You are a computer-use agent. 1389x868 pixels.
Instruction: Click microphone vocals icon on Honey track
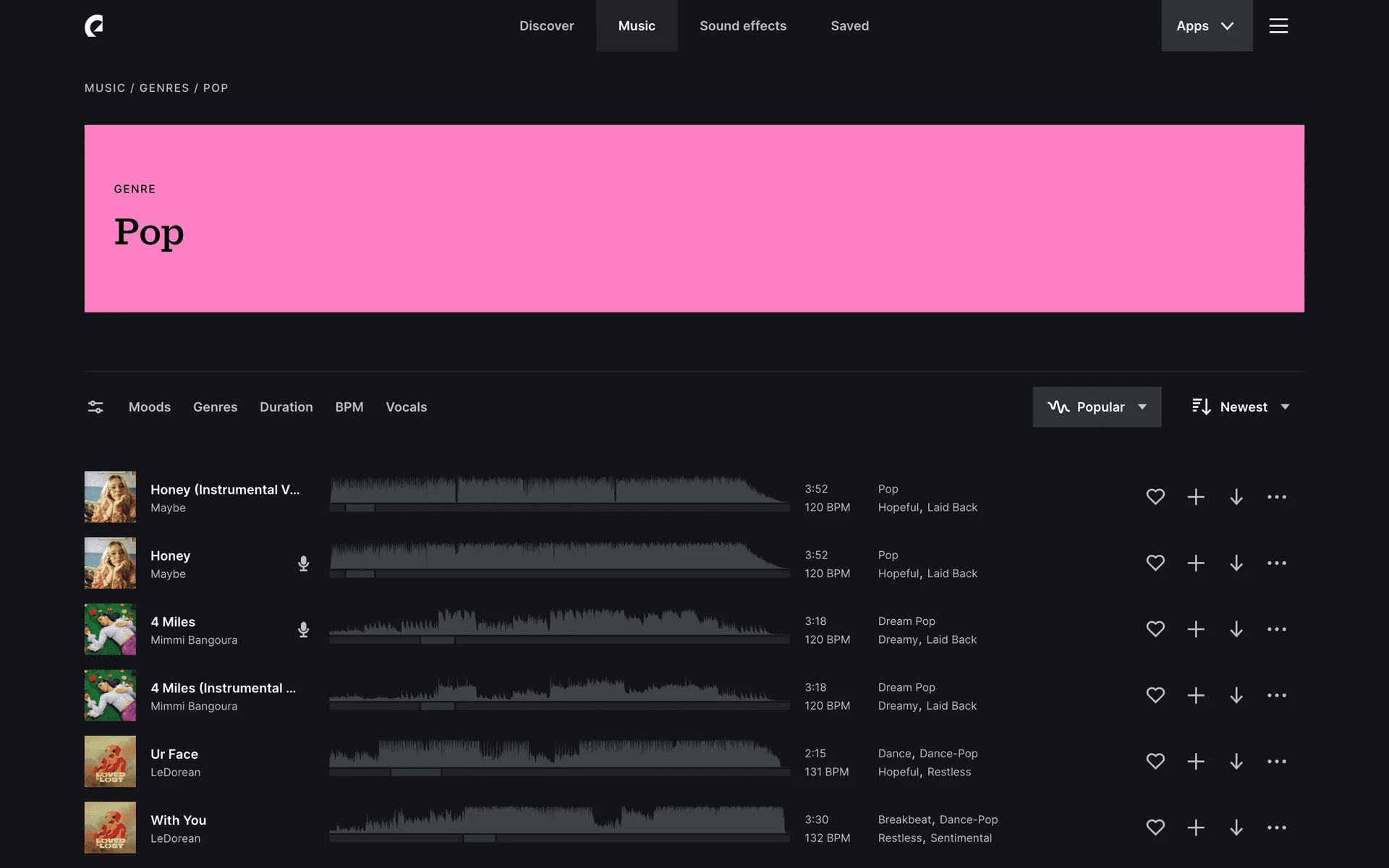click(304, 563)
